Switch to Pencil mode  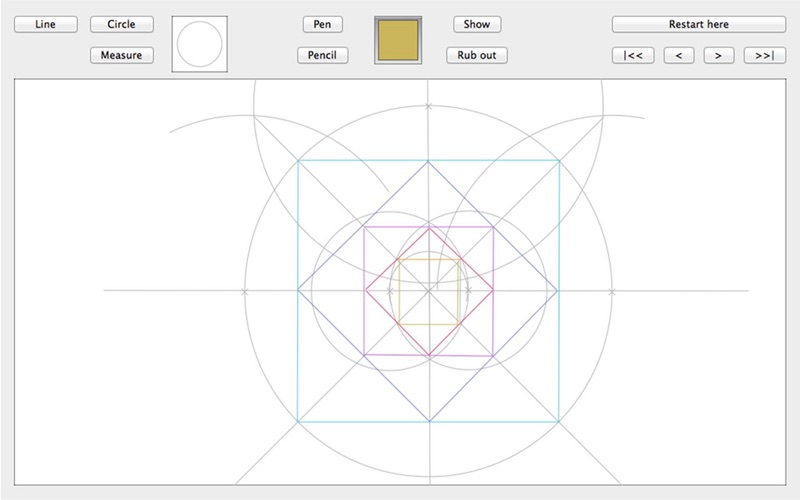tap(322, 55)
